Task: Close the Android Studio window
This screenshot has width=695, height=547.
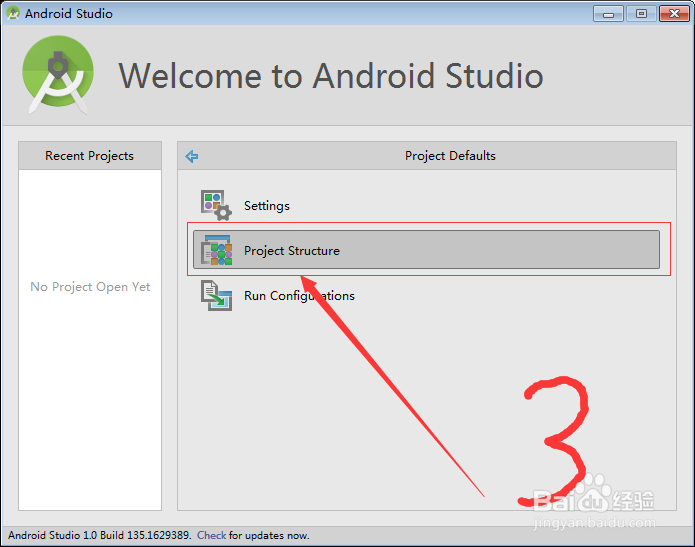Action: 674,14
